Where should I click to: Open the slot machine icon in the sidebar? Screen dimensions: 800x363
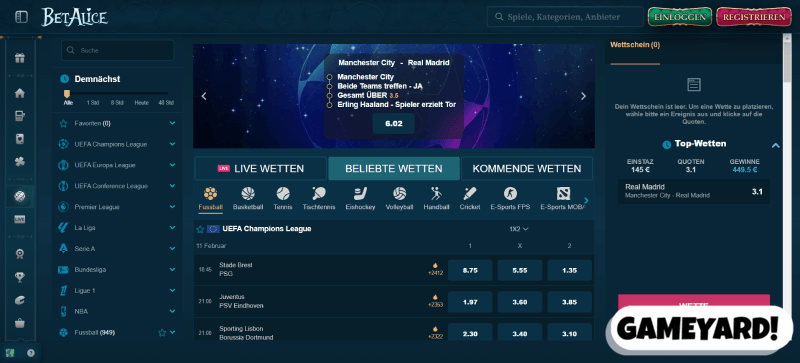coord(20,116)
